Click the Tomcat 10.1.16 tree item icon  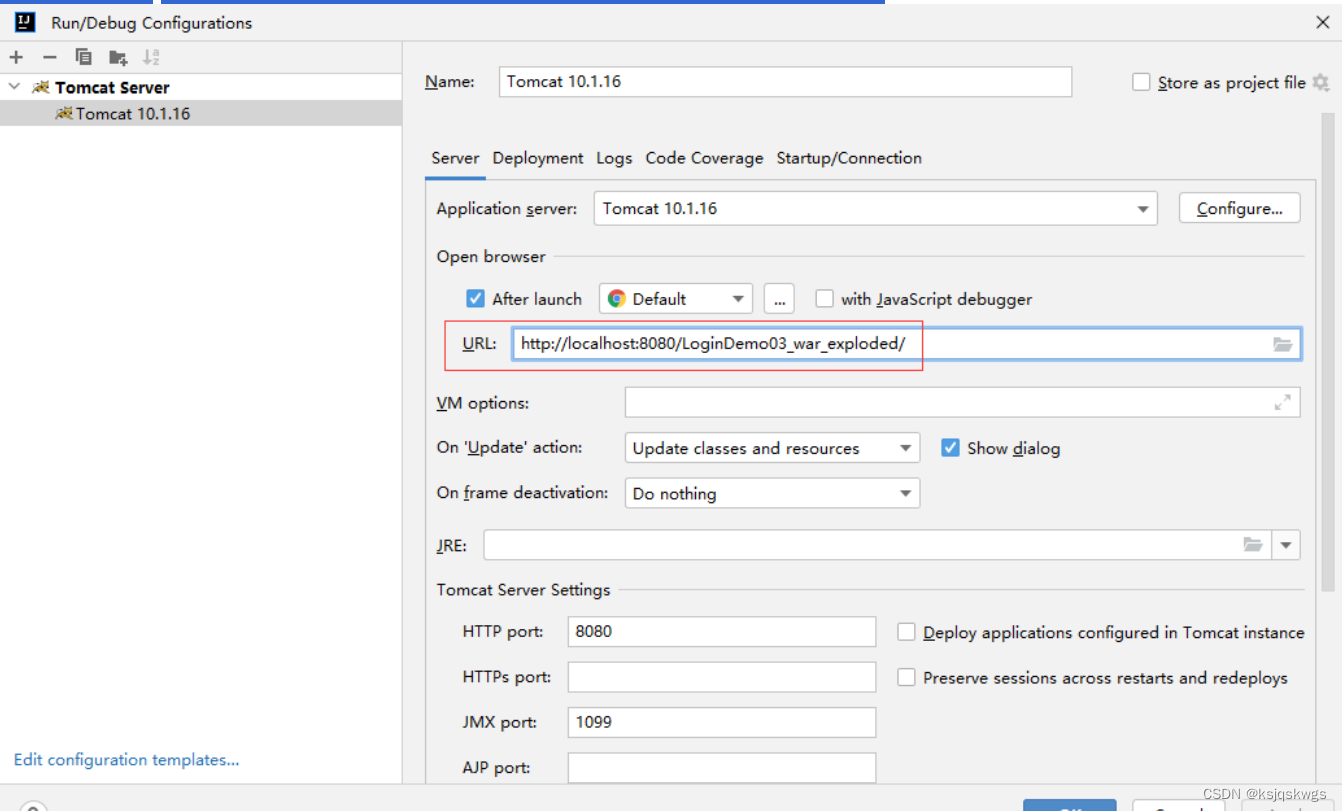(64, 113)
